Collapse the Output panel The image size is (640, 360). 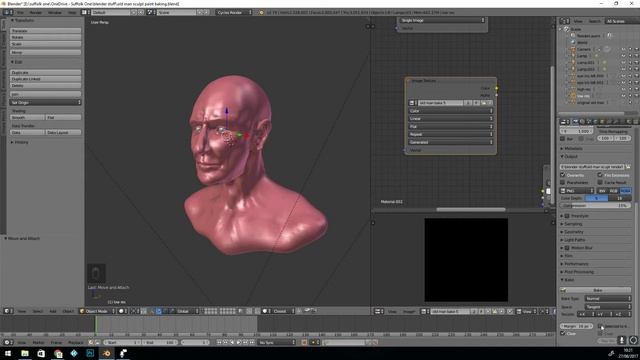tap(570, 156)
